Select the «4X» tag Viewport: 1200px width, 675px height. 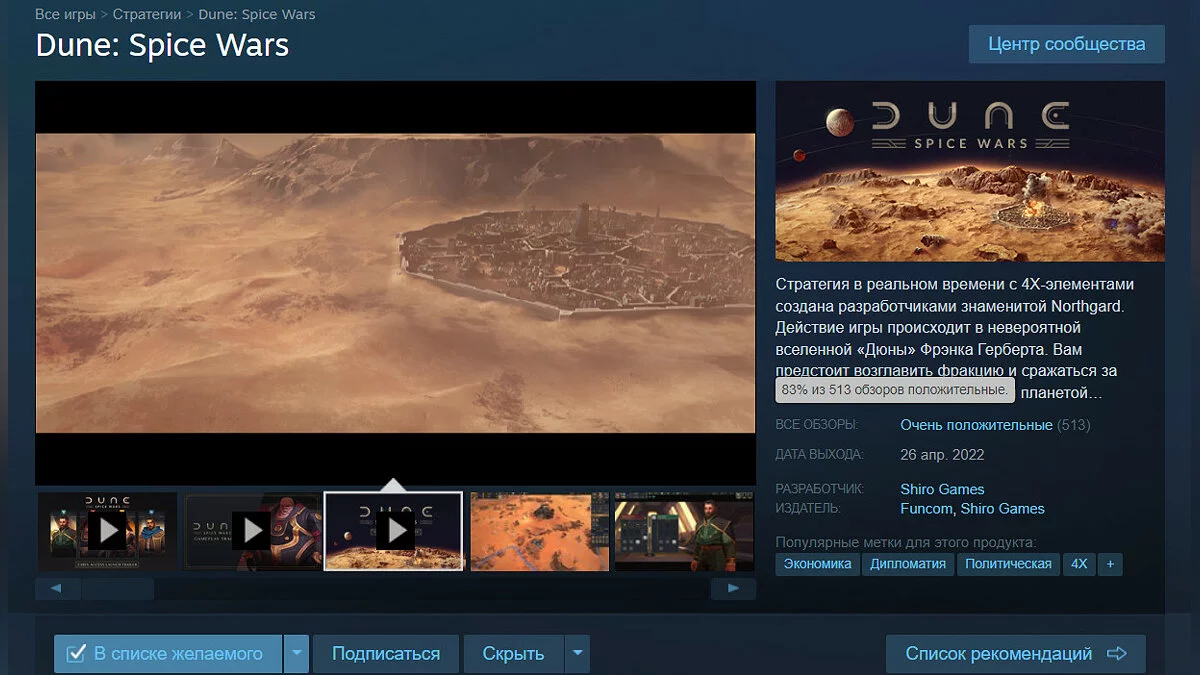pyautogui.click(x=1079, y=564)
